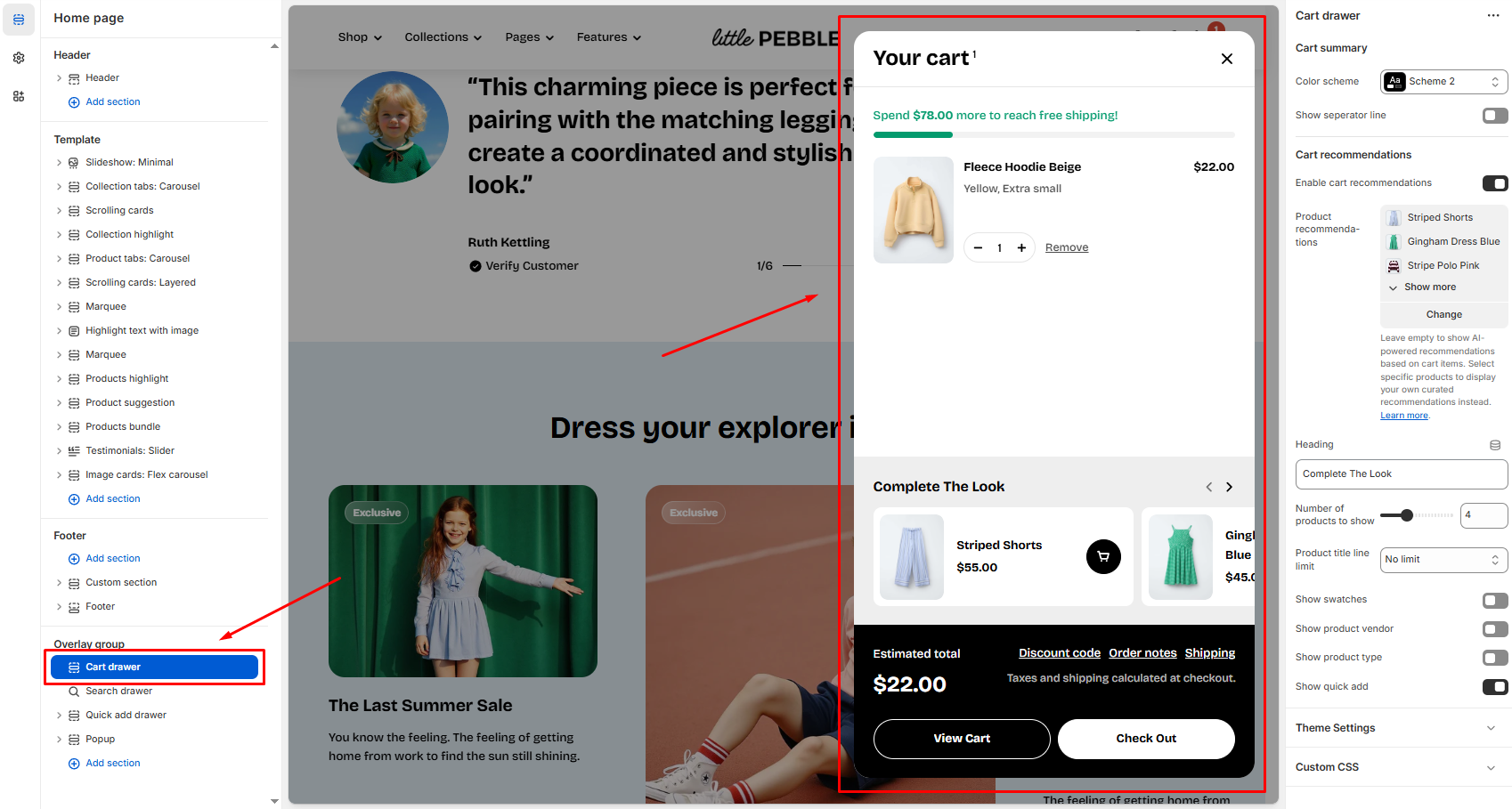This screenshot has width=1512, height=809.
Task: Open Cart drawer more options menu
Action: 1492,16
